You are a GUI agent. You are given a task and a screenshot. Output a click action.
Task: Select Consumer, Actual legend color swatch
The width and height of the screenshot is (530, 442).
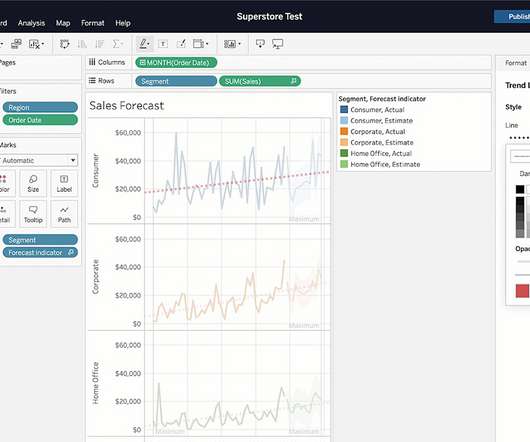(344, 109)
